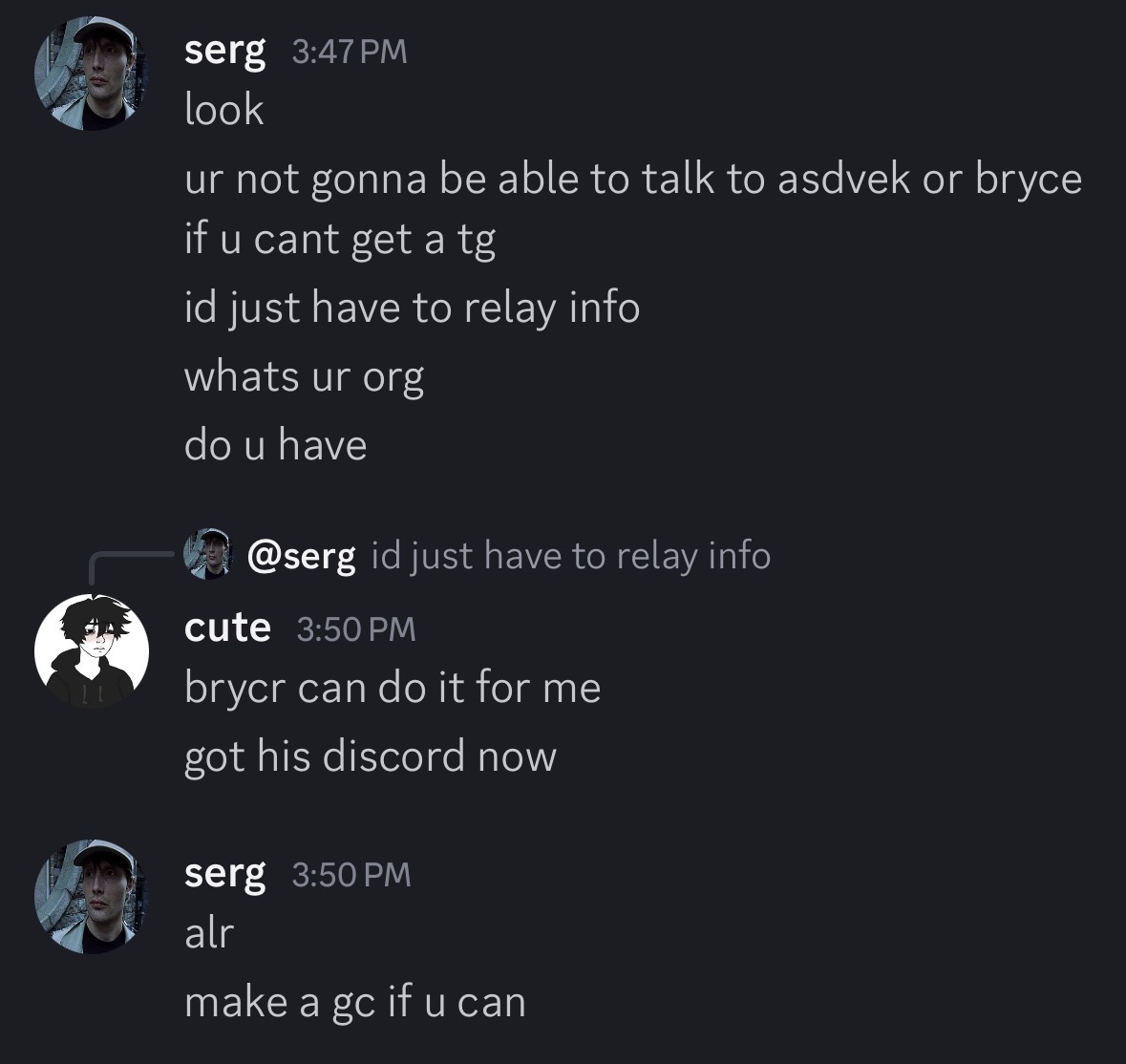
Task: Select 'make a gc if u can' message
Action: point(355,1002)
